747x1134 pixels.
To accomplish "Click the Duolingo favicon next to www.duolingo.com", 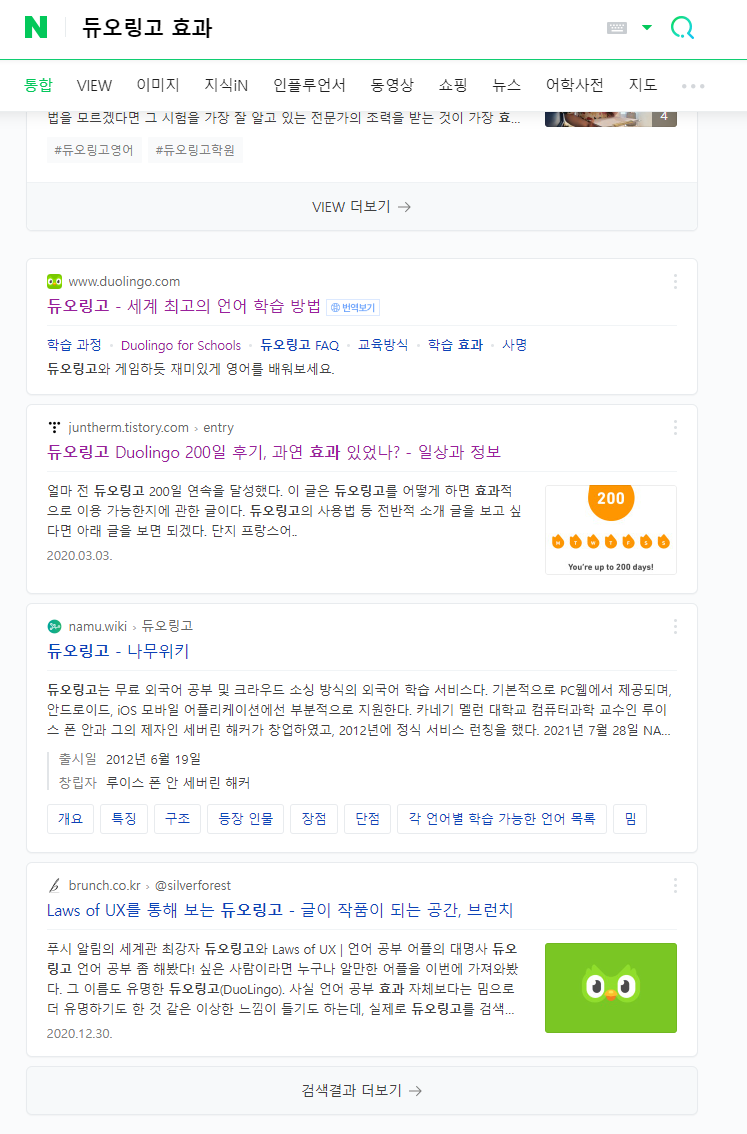I will (54, 281).
